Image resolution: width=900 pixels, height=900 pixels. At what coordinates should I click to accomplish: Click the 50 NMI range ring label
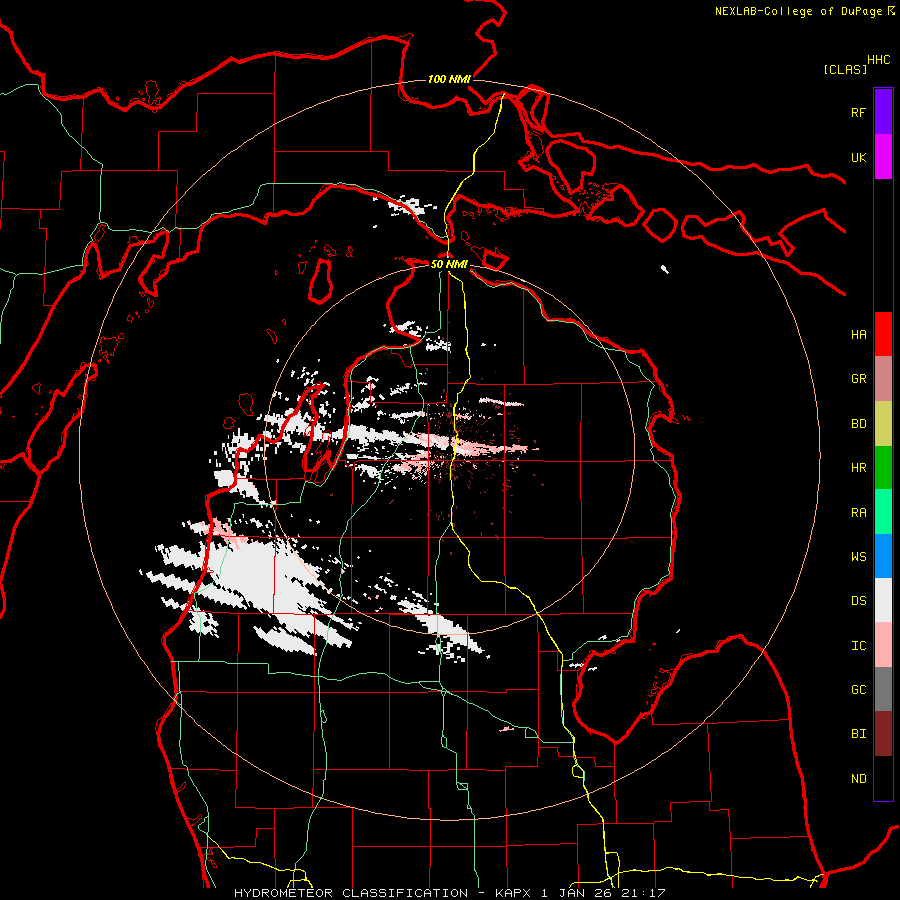click(x=449, y=264)
